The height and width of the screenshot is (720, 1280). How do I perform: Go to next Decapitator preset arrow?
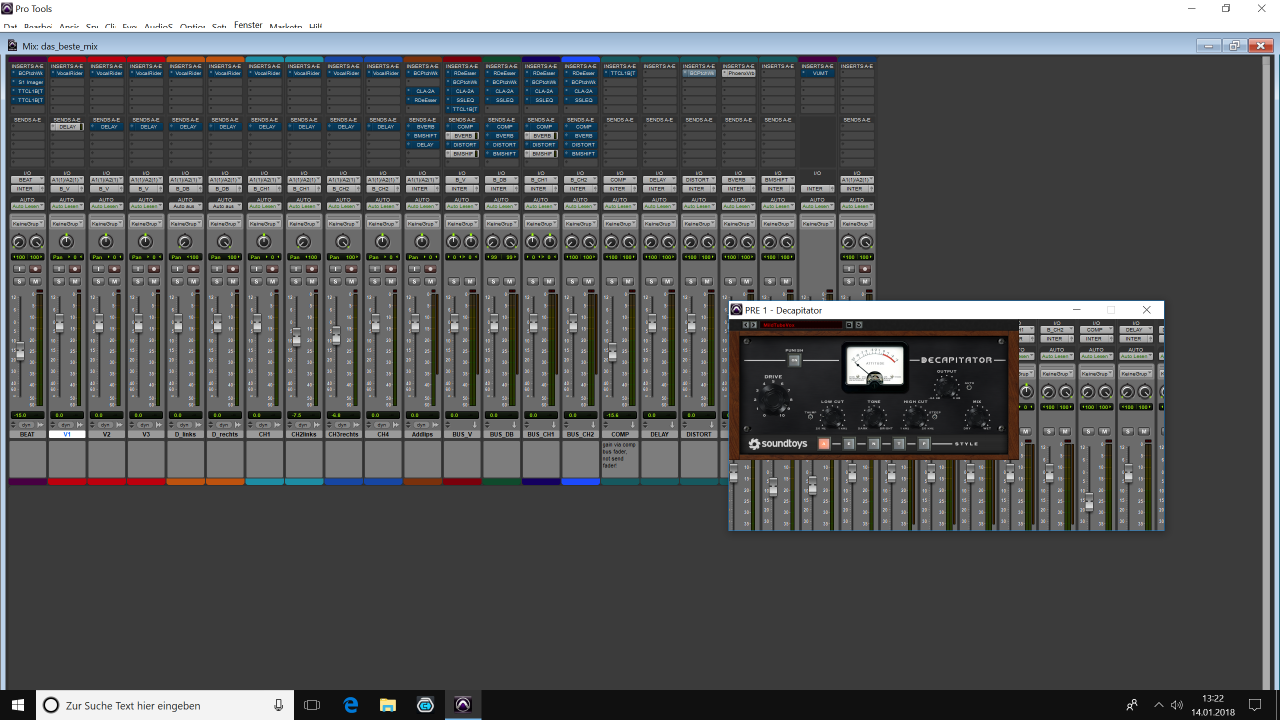[x=753, y=325]
